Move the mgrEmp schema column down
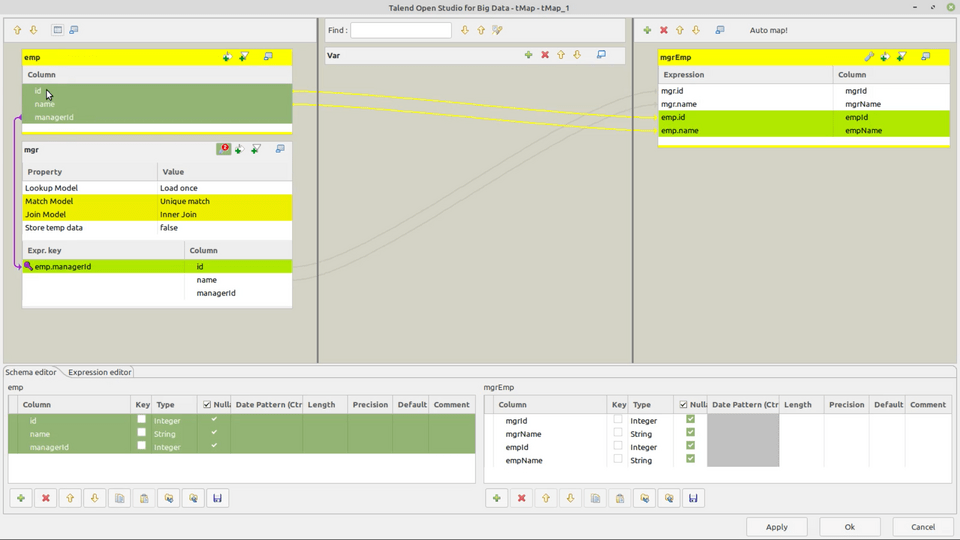 coord(570,498)
